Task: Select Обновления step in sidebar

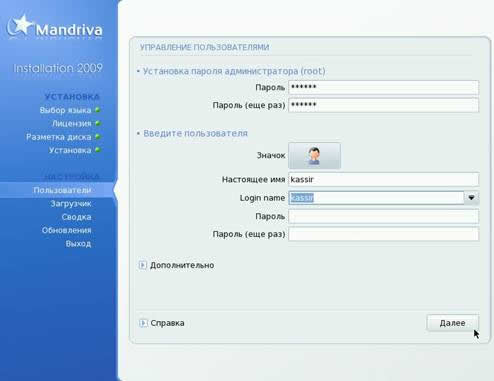Action: point(66,230)
